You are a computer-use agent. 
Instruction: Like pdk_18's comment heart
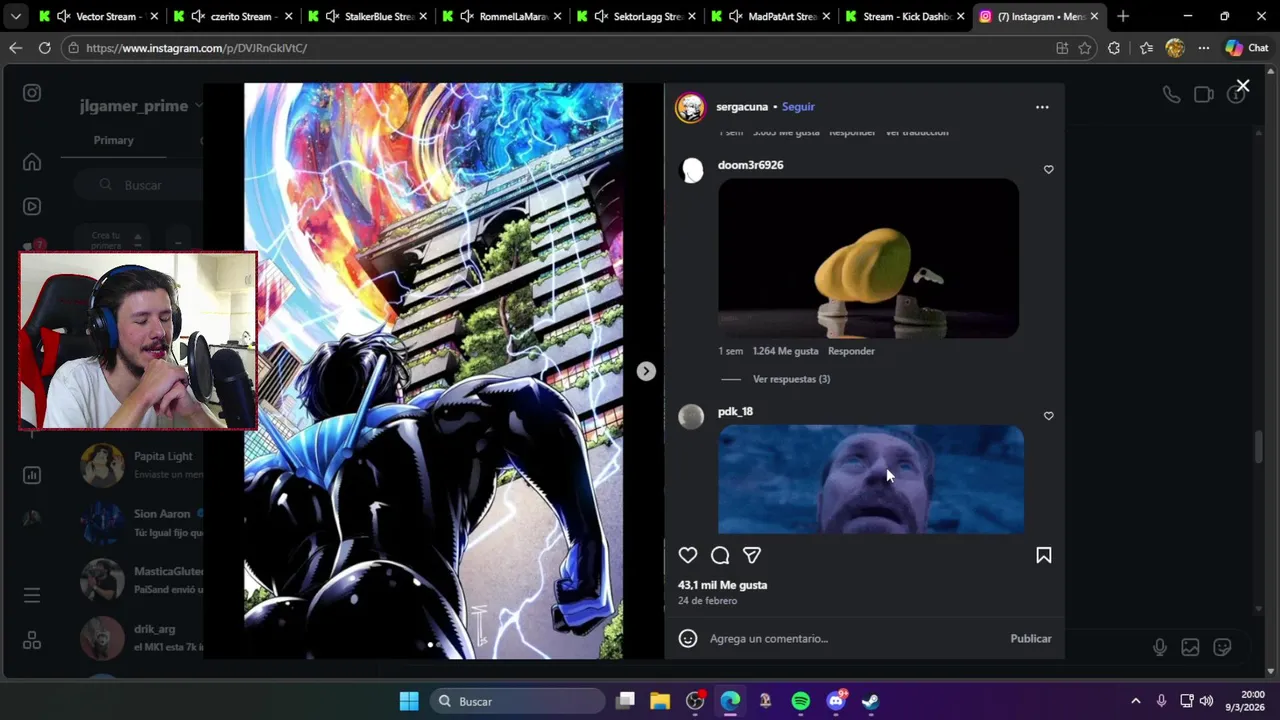1049,415
